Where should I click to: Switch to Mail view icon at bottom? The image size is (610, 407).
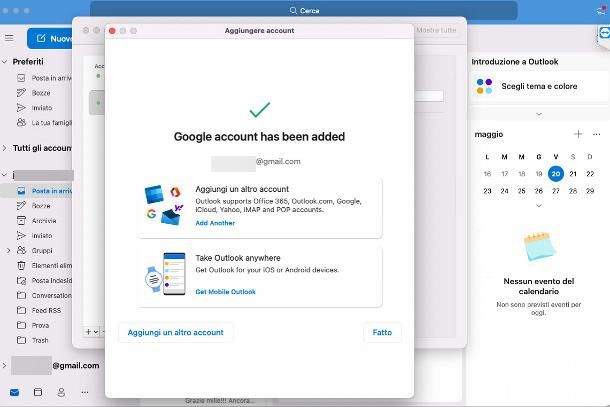(x=14, y=392)
